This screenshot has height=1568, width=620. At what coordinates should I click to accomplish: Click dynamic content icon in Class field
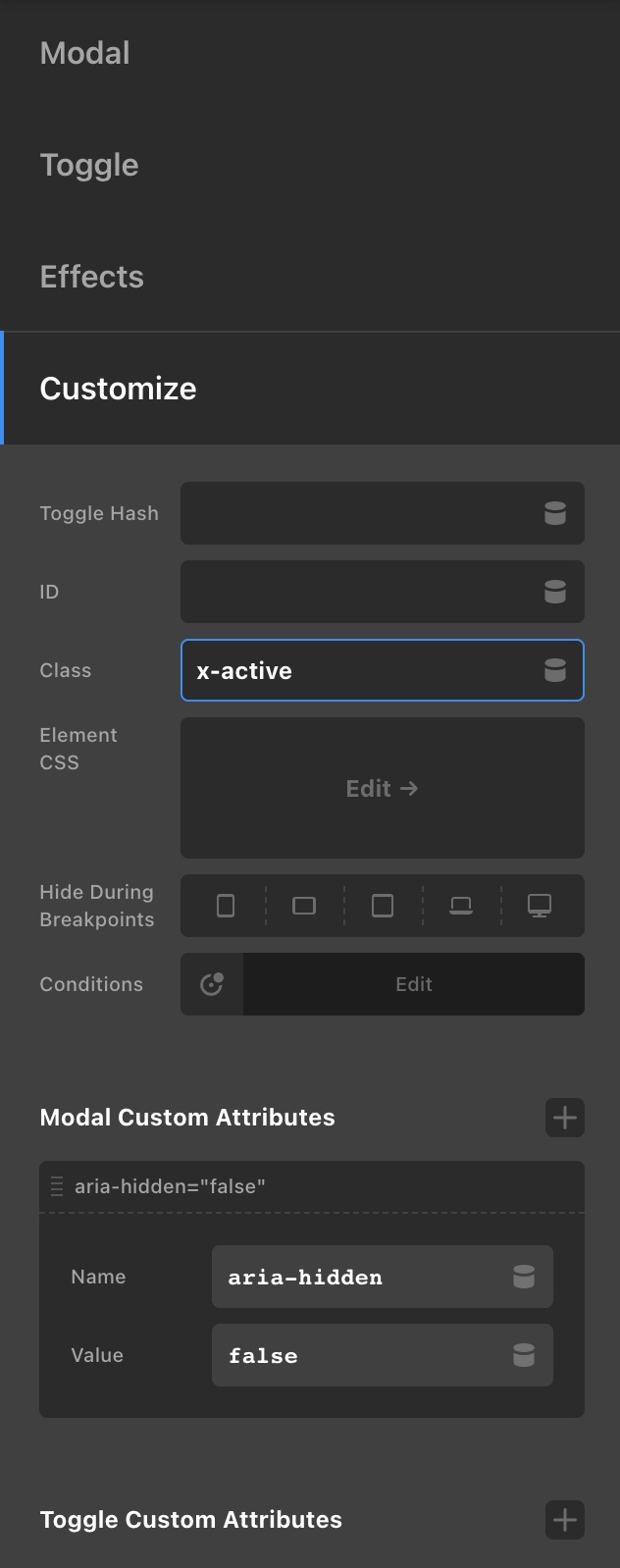[555, 670]
